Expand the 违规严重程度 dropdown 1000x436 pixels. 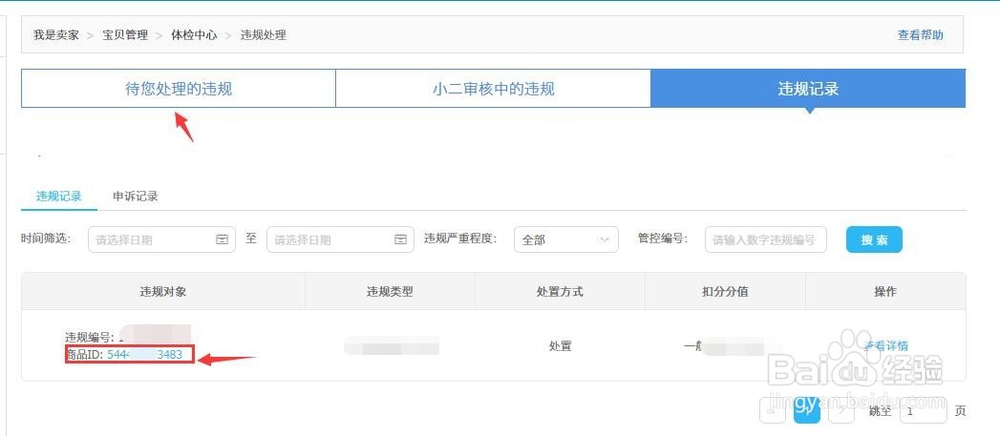(x=566, y=240)
